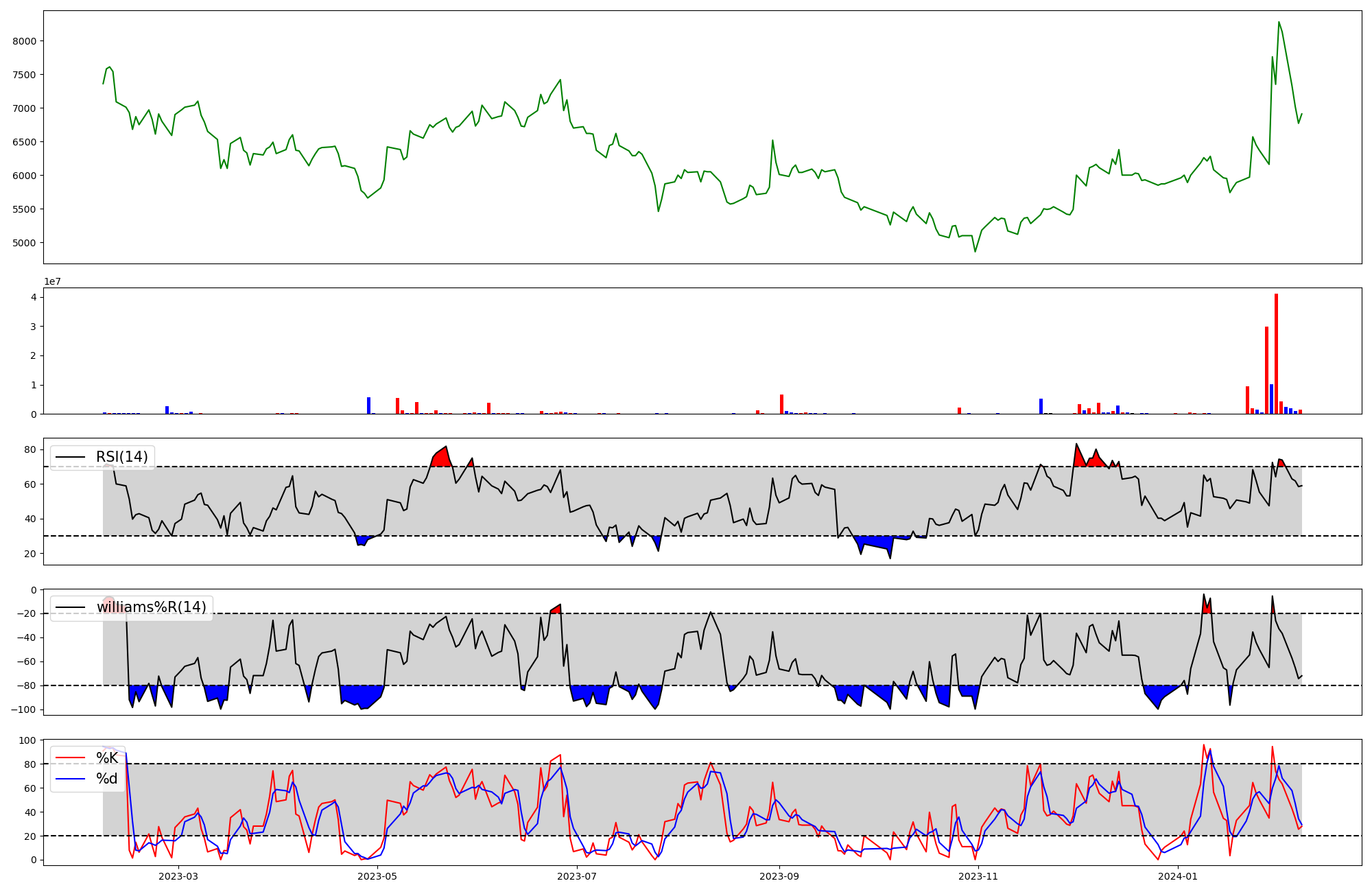This screenshot has width=1372, height=892.
Task: Click the 4 tick on volume axis
Action: (x=33, y=298)
